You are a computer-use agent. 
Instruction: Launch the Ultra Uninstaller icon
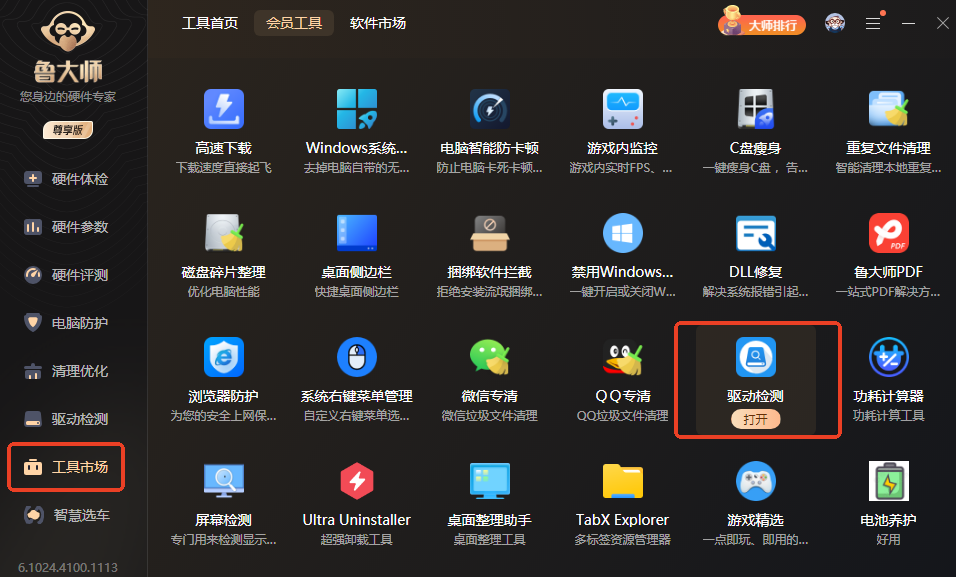tap(356, 482)
